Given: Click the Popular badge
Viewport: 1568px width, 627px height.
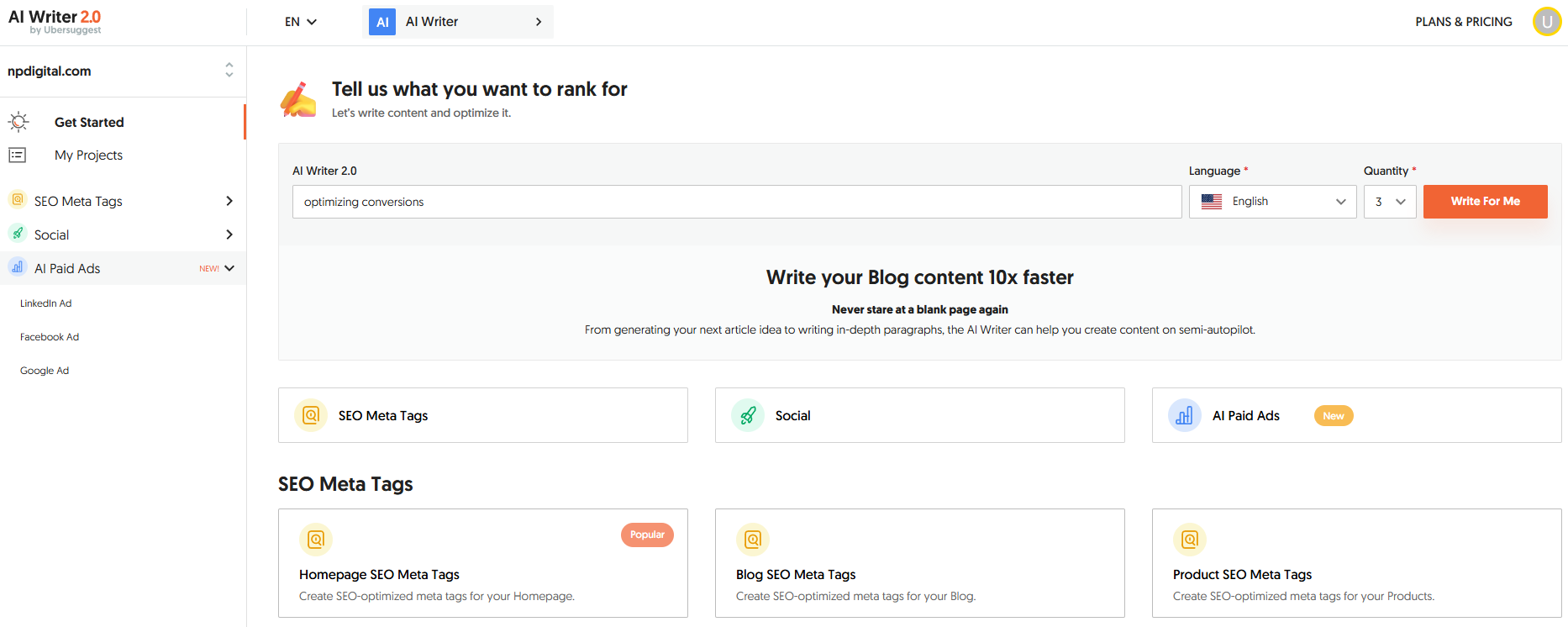Looking at the screenshot, I should click(x=647, y=535).
